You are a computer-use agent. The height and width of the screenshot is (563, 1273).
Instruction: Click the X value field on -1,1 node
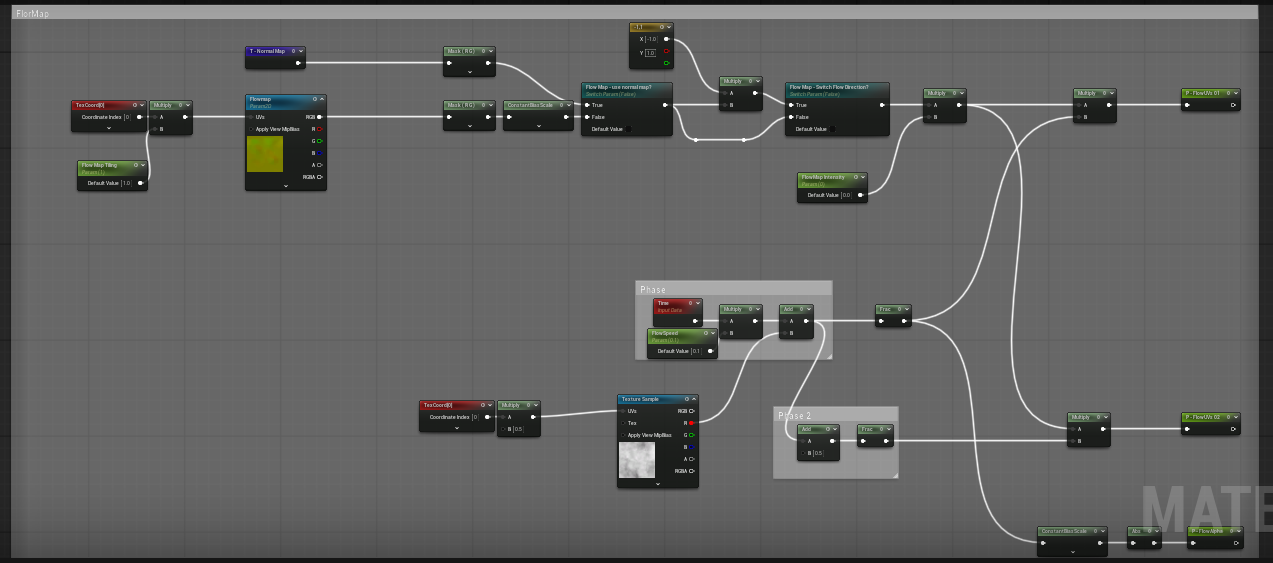(x=650, y=40)
